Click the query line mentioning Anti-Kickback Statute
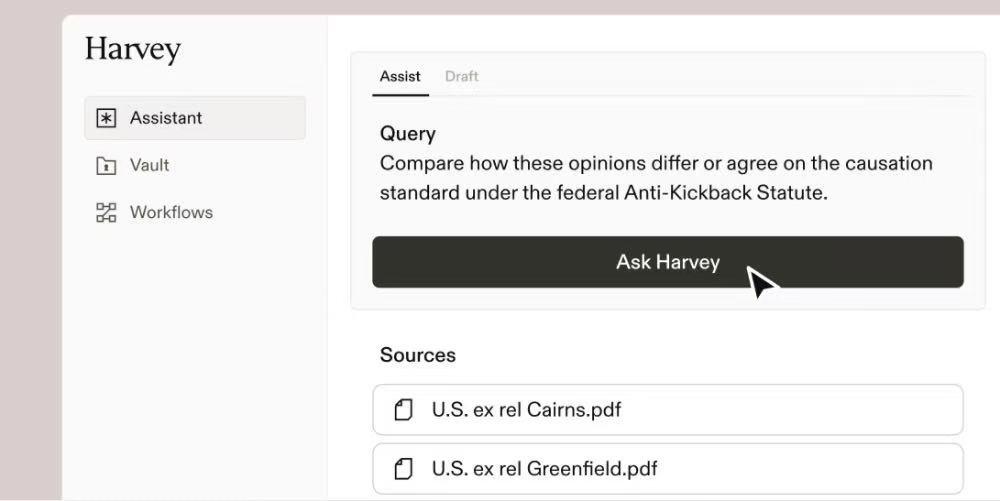The width and height of the screenshot is (1000, 501). [x=603, y=193]
